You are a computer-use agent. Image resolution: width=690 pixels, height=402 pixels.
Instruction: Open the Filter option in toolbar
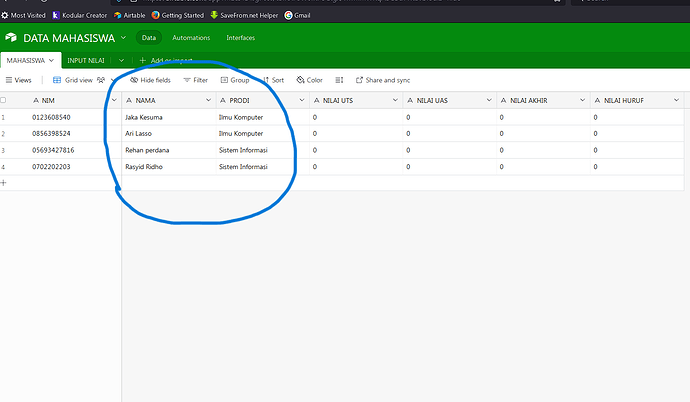[x=195, y=80]
